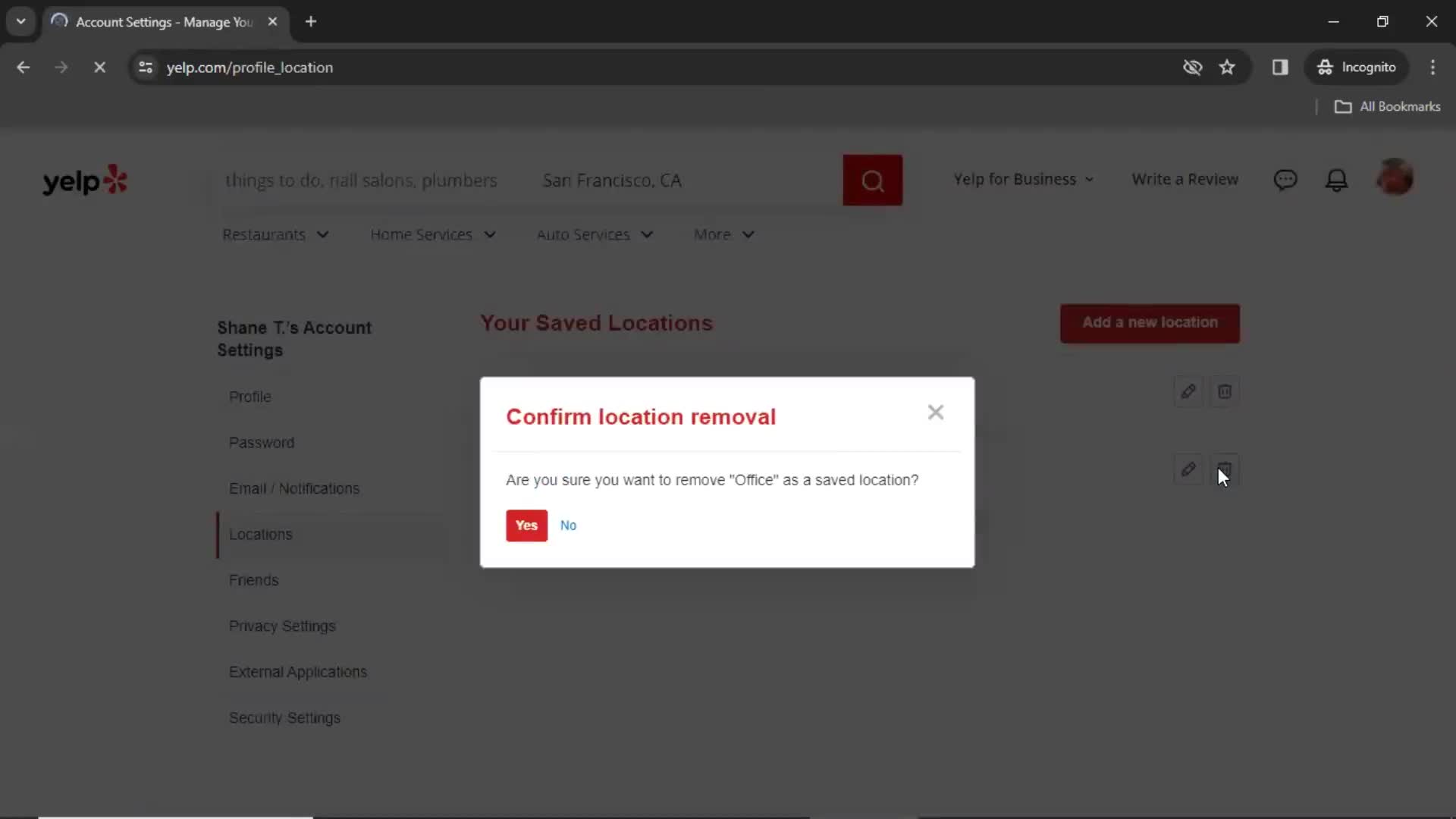Click the bookmark/star icon in browser address bar
Screen dimensions: 1456x819
click(1229, 67)
